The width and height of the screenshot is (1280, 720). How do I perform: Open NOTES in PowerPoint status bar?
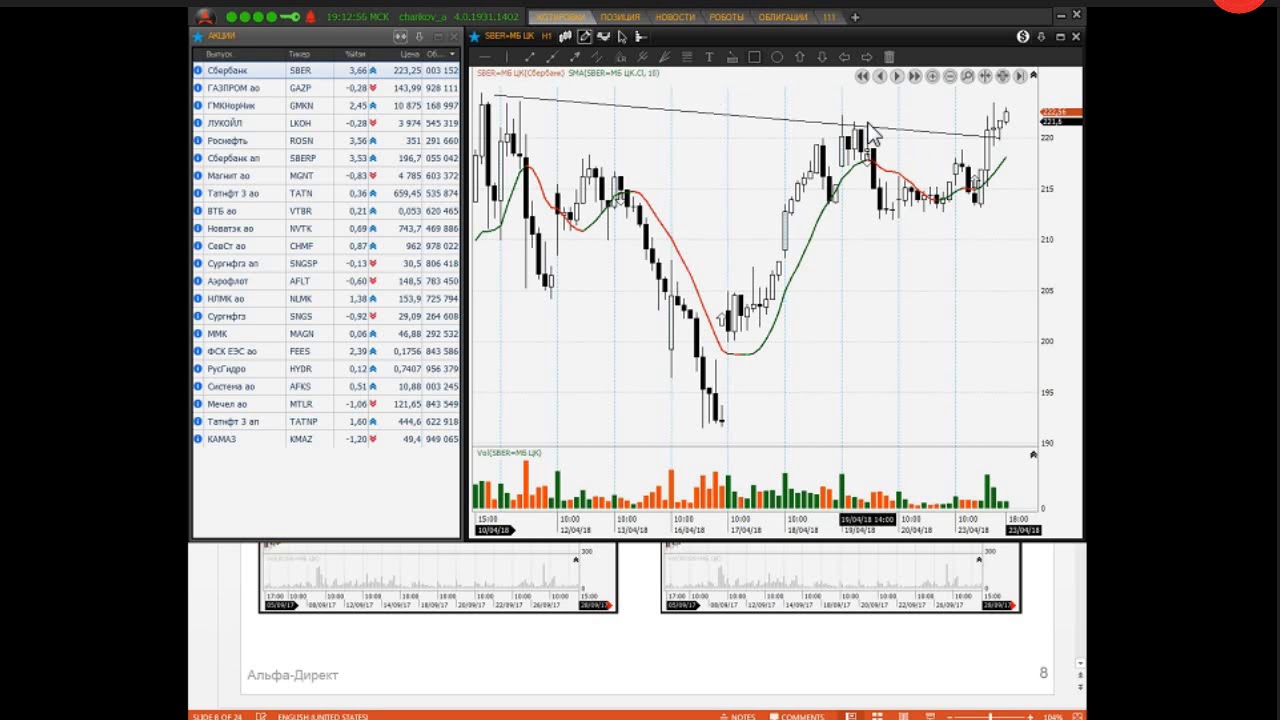[738, 716]
